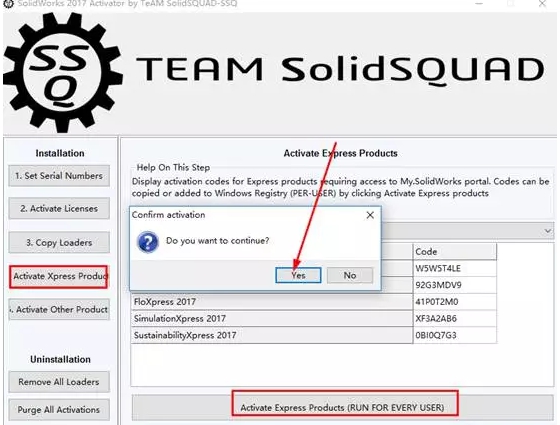Image resolution: width=560 pixels, height=425 pixels.
Task: Select the SimulationXpress 2017 row
Action: coord(314,319)
